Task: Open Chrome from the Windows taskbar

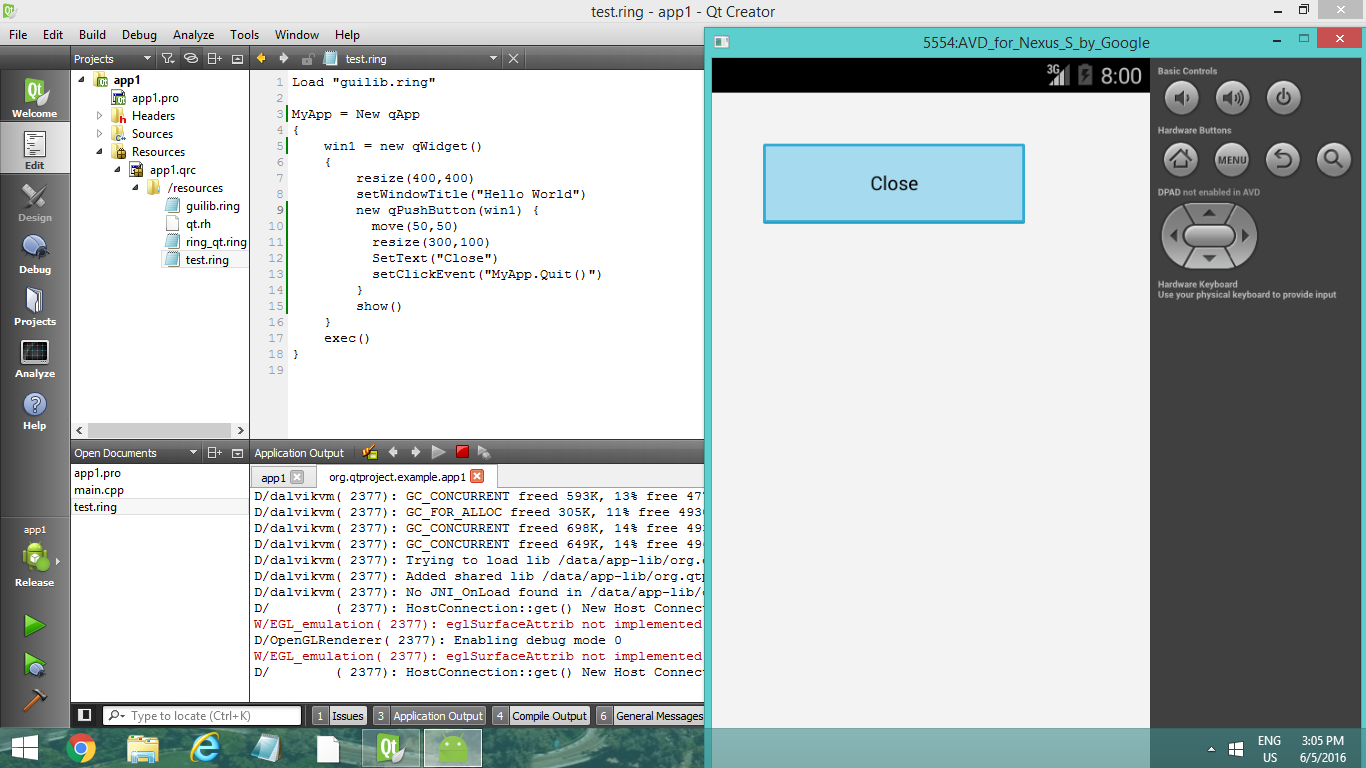Action: pos(81,748)
